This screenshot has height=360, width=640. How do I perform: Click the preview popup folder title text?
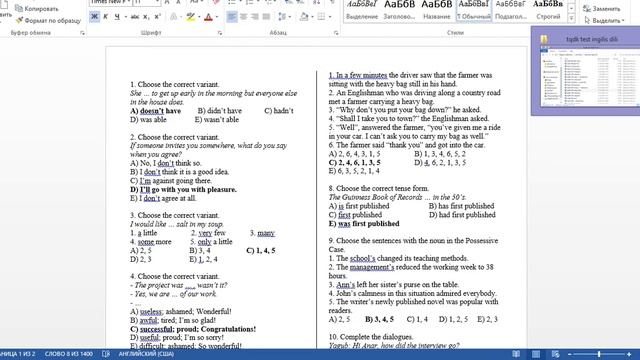pos(592,39)
